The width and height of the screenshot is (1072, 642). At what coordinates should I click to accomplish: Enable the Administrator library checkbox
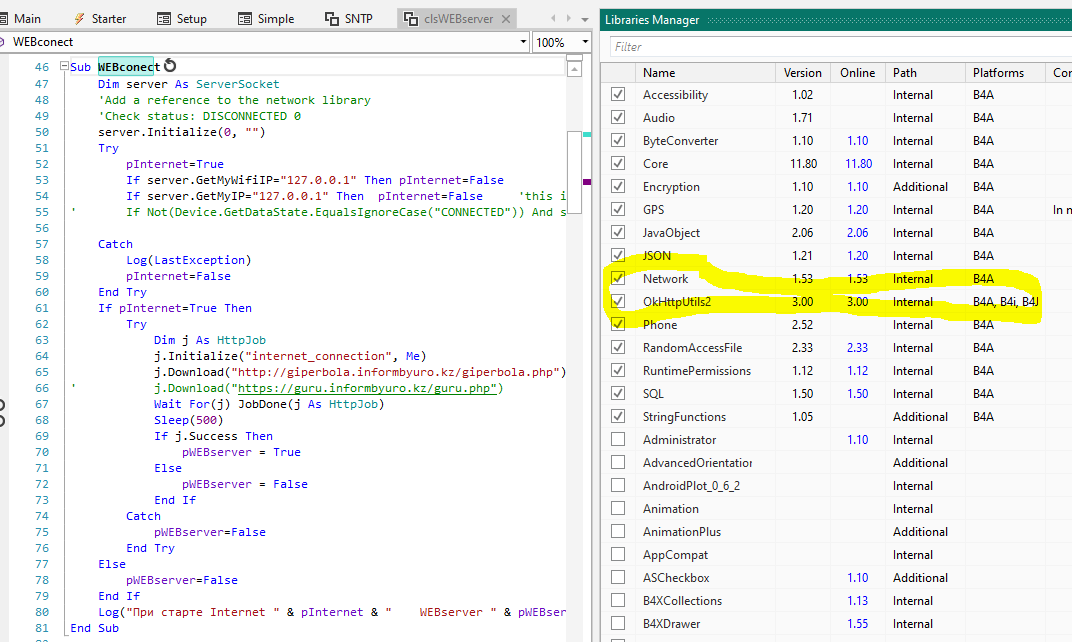pyautogui.click(x=618, y=440)
